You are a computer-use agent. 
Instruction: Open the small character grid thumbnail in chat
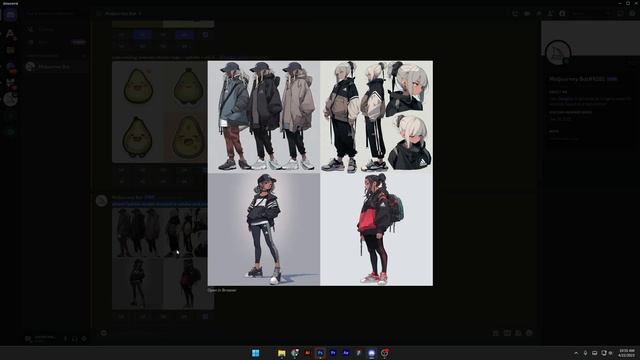pyautogui.click(x=162, y=258)
